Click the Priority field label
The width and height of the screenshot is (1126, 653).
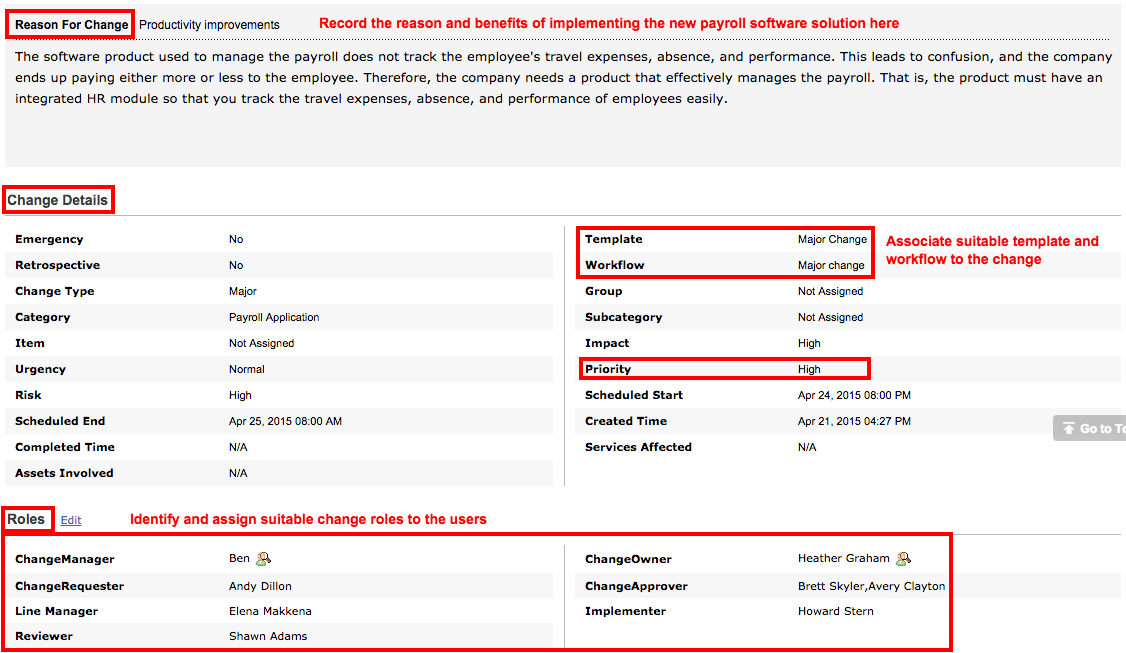point(608,369)
